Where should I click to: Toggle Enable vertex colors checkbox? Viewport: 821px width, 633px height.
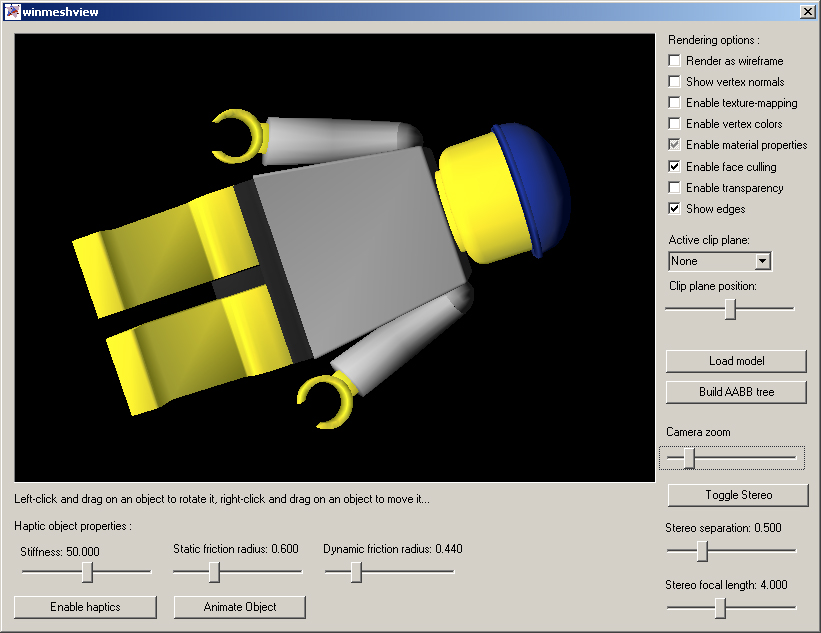coord(675,124)
